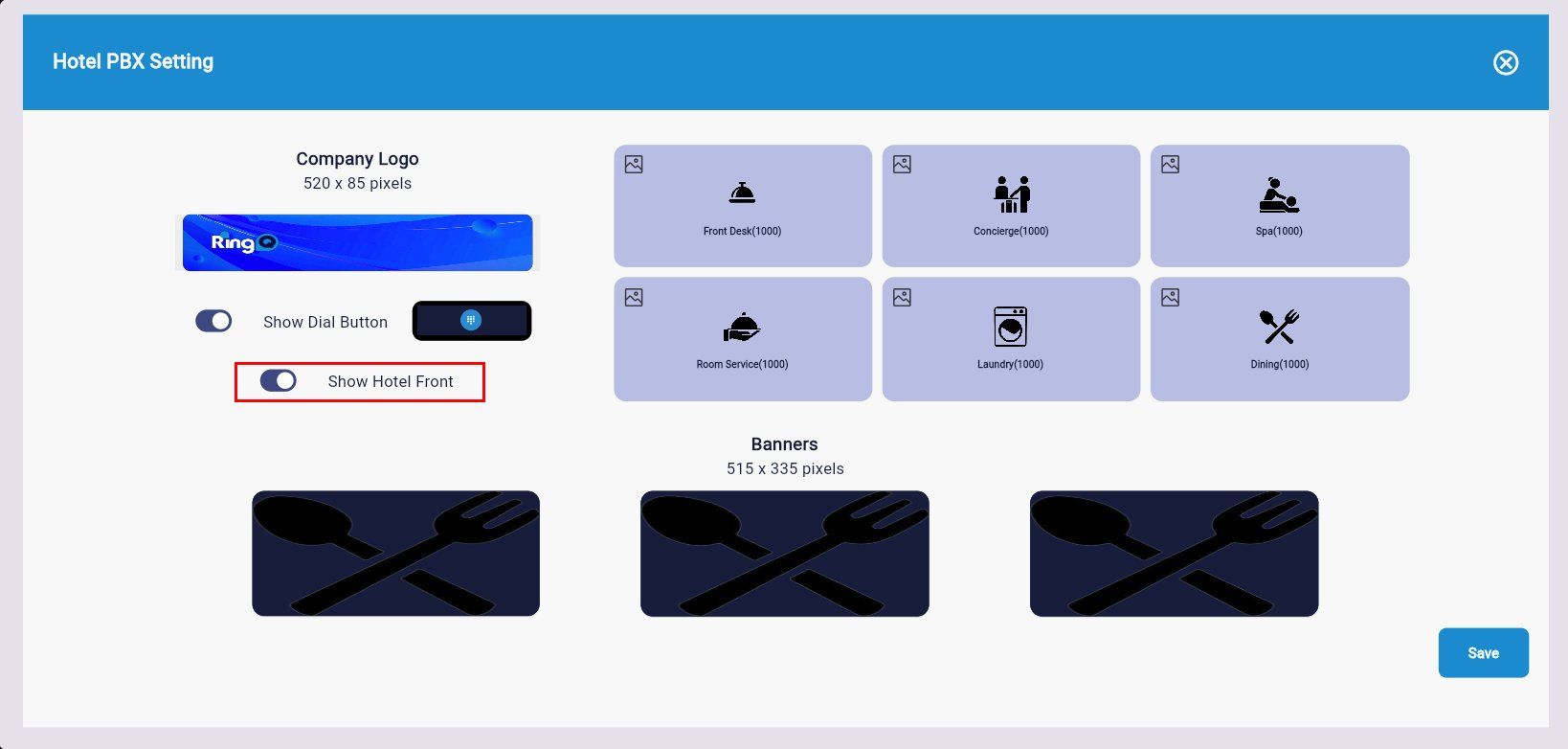Click the Spa massage icon
Screen dimensions: 1568x749
pyautogui.click(x=1279, y=194)
